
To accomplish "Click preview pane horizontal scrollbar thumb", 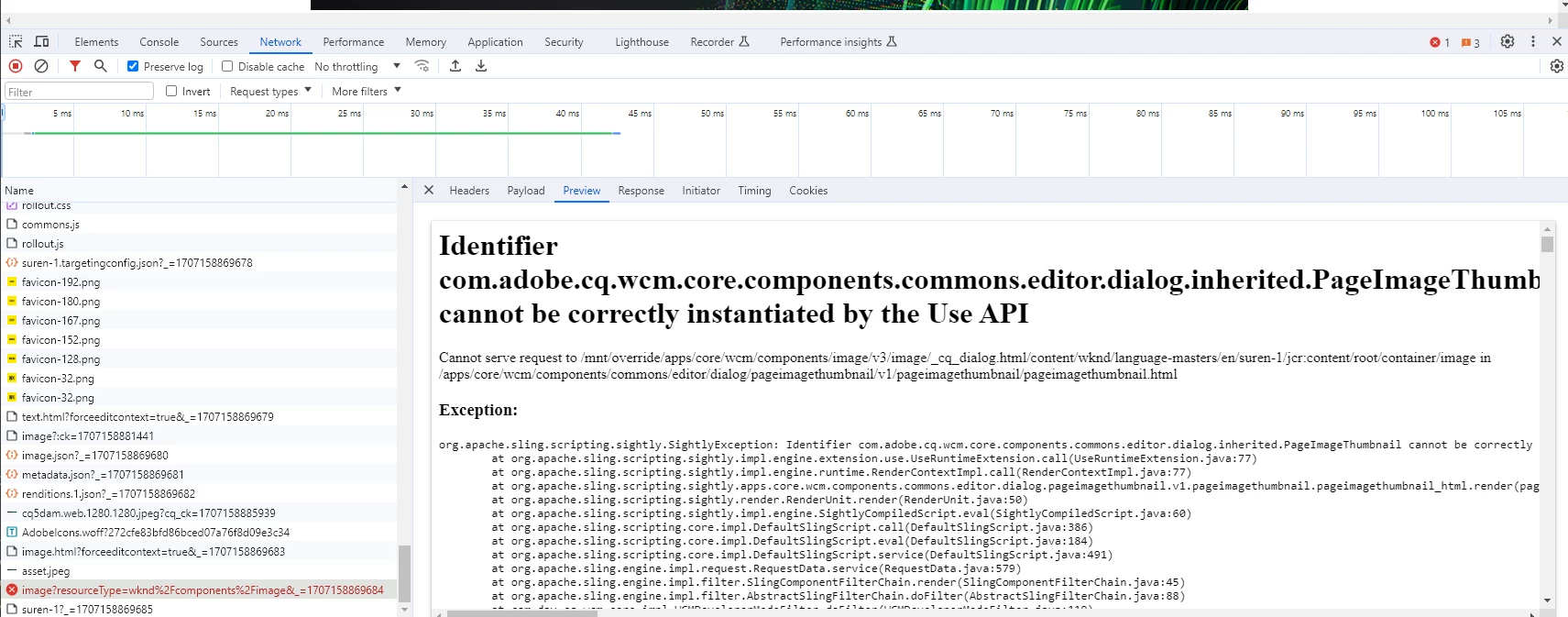I will [522, 613].
